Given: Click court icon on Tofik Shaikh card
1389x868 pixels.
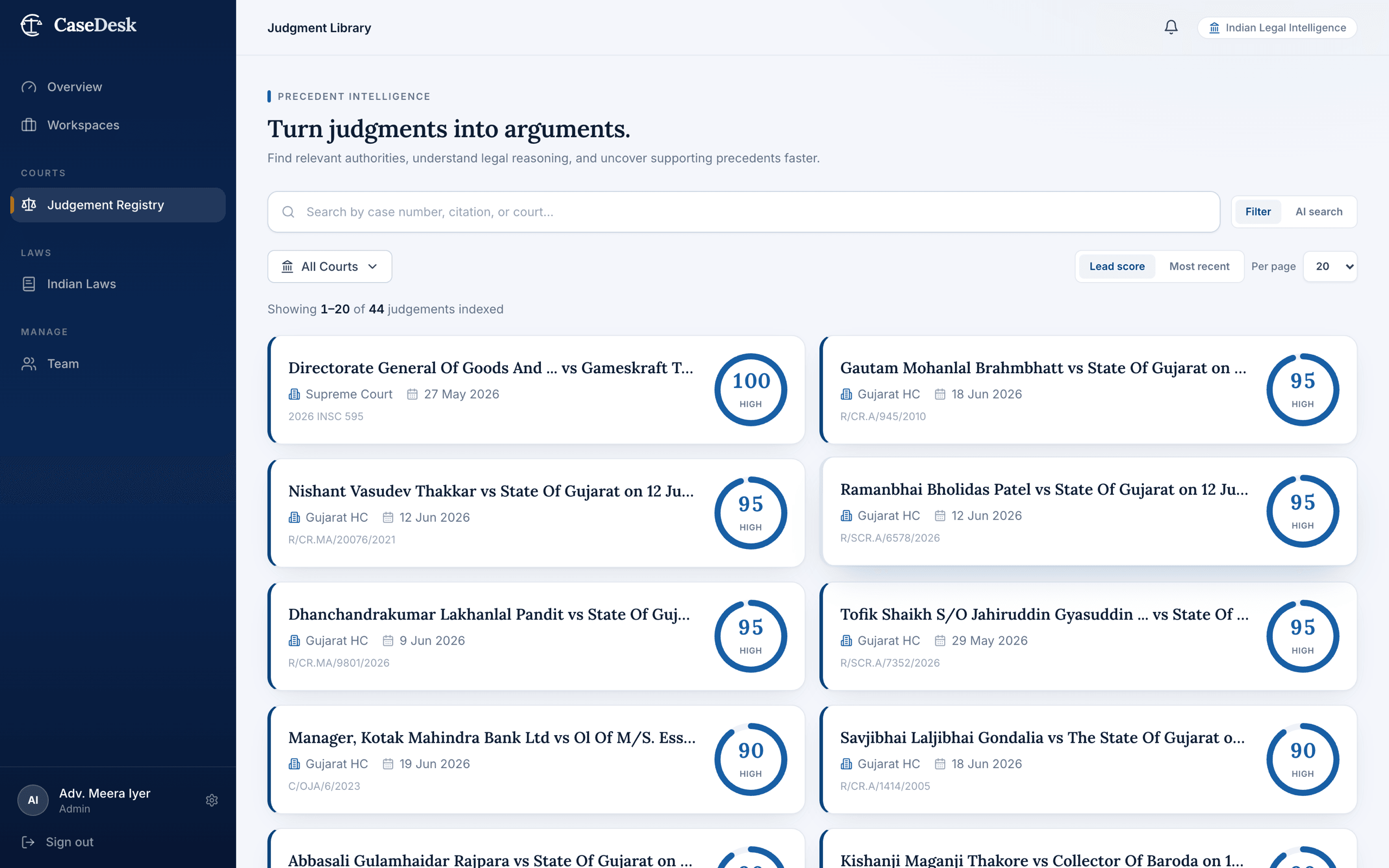Looking at the screenshot, I should click(846, 640).
